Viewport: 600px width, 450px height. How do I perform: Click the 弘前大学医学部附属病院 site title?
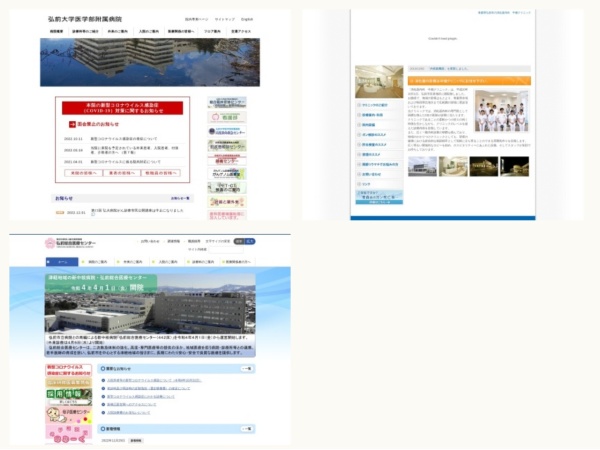pyautogui.click(x=85, y=19)
